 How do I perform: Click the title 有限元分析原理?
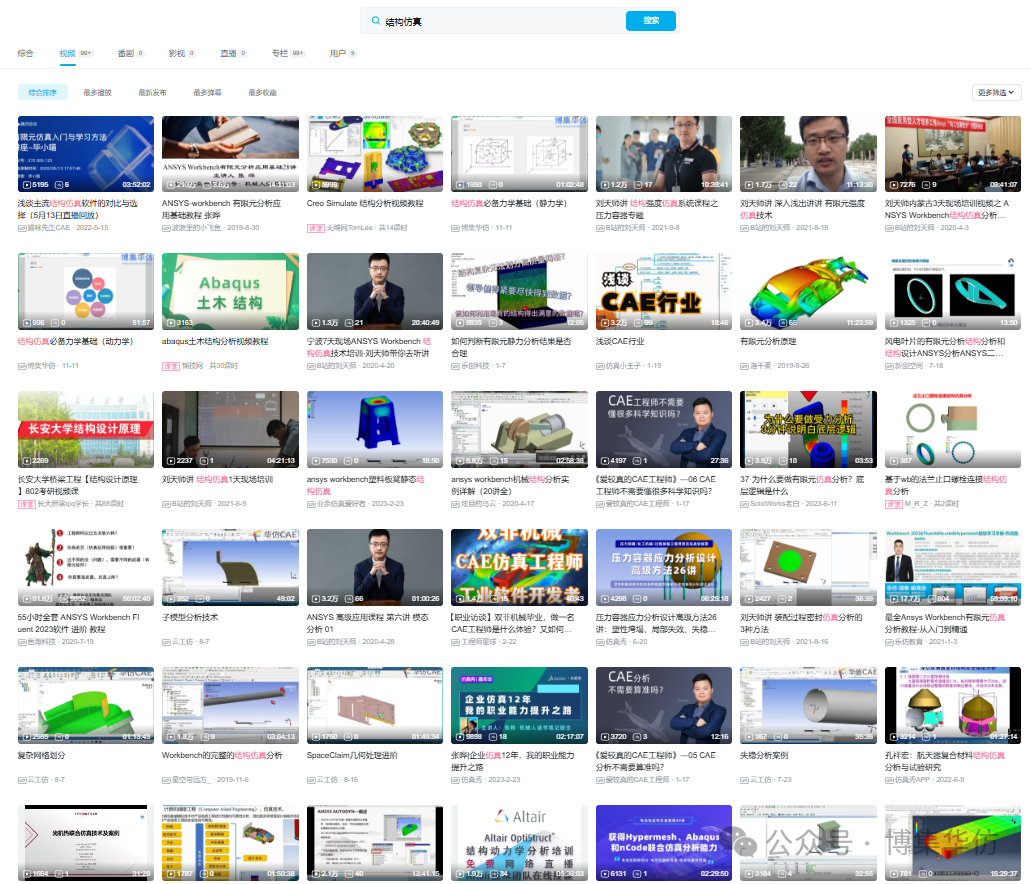[768, 341]
